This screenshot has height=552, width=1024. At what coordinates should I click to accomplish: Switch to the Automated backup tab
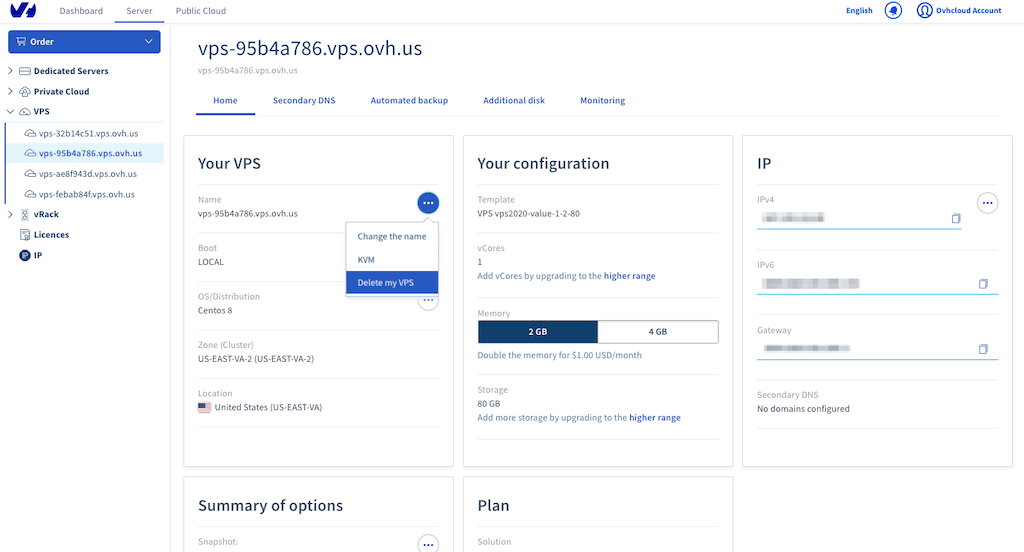pos(409,101)
